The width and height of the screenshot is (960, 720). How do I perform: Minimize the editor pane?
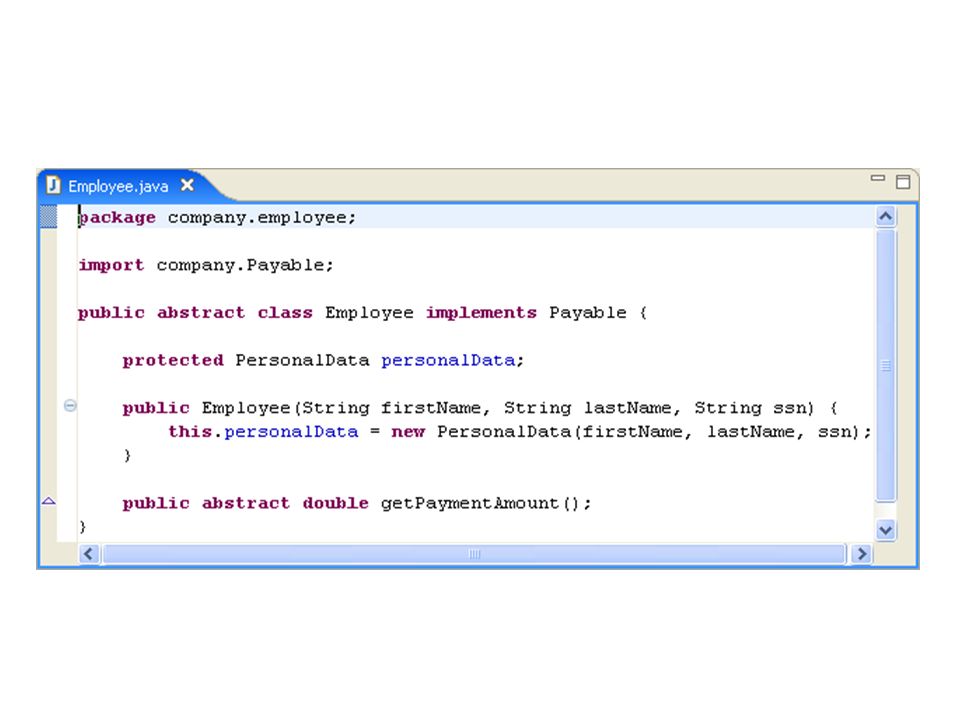click(x=878, y=178)
